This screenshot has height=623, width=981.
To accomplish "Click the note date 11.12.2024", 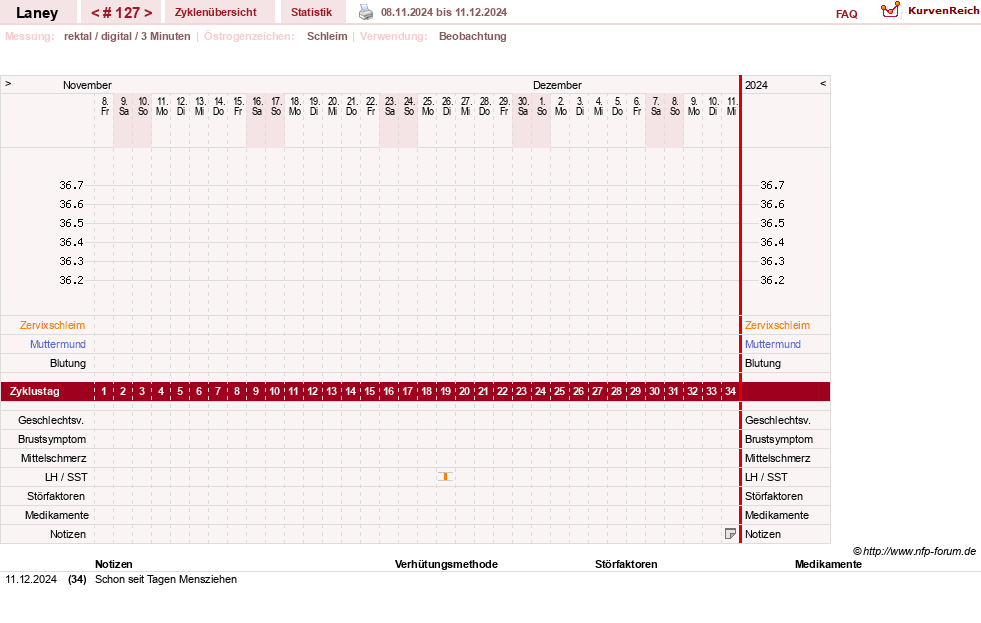I will 31,579.
